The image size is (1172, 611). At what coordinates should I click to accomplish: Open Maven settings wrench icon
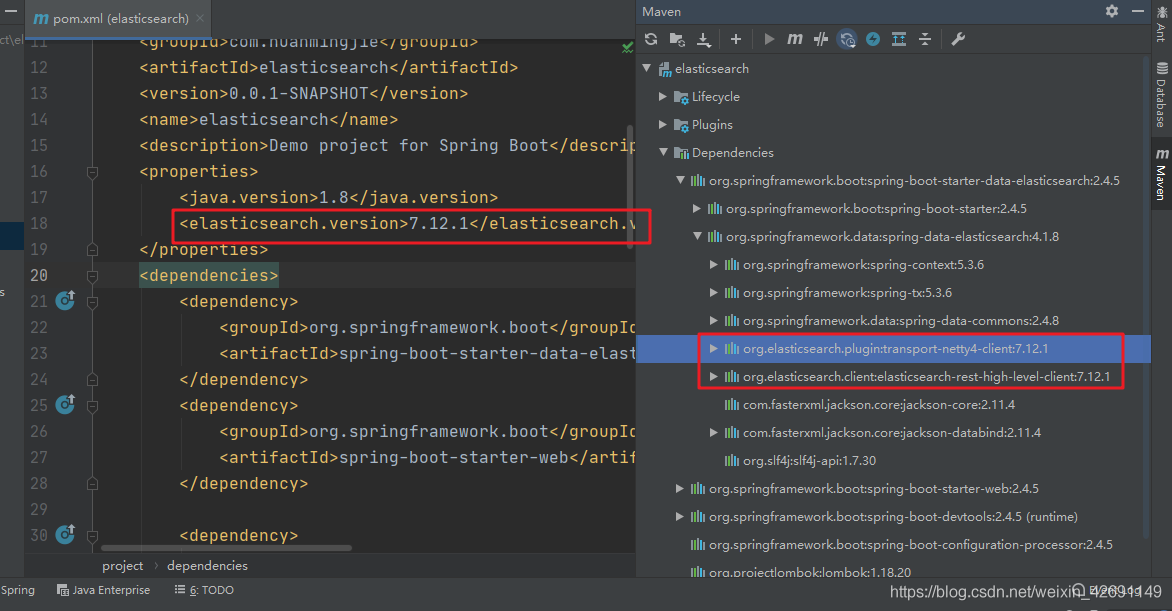[x=957, y=39]
